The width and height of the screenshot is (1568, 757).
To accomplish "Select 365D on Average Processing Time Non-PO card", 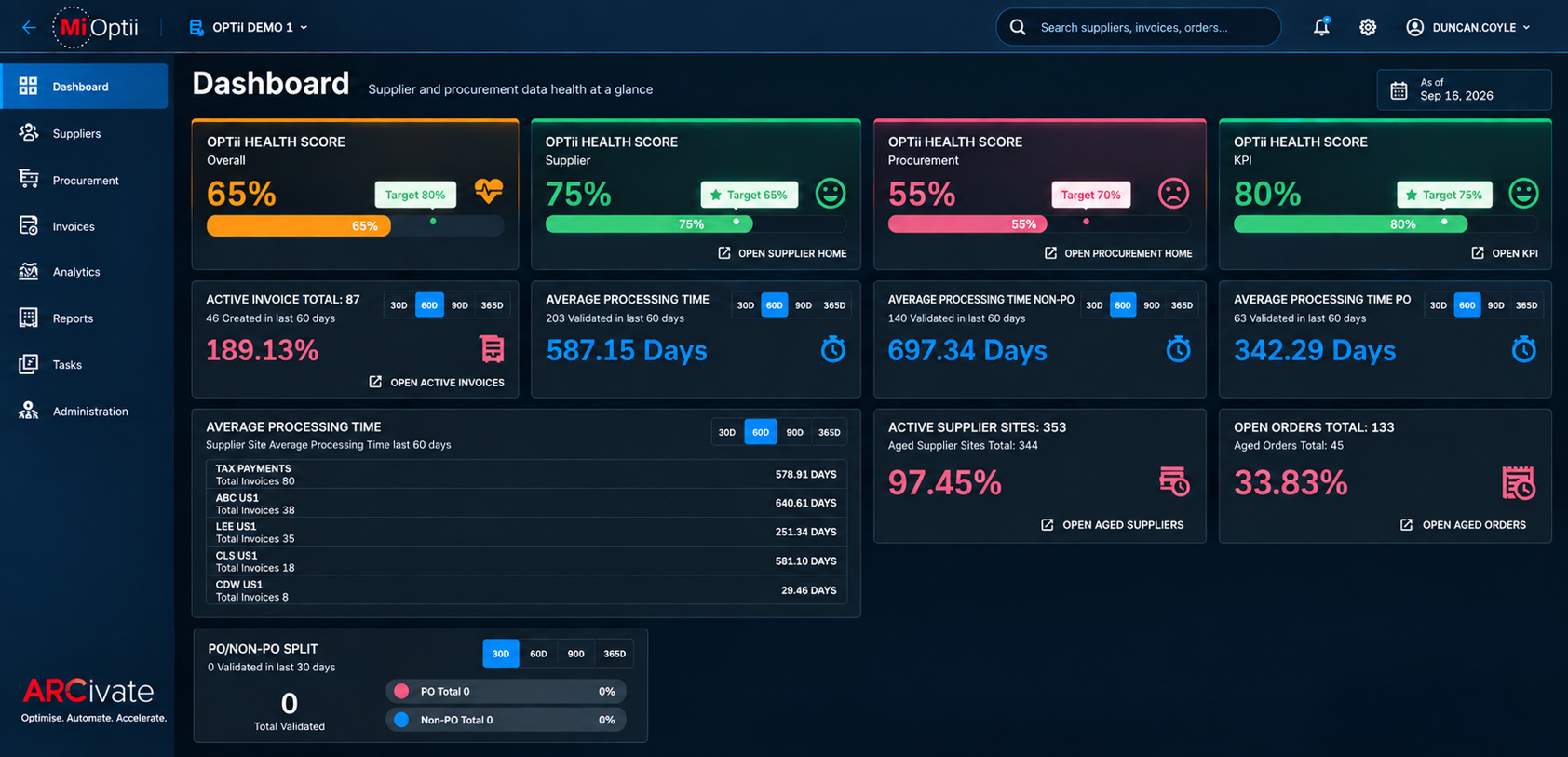I will click(1182, 305).
